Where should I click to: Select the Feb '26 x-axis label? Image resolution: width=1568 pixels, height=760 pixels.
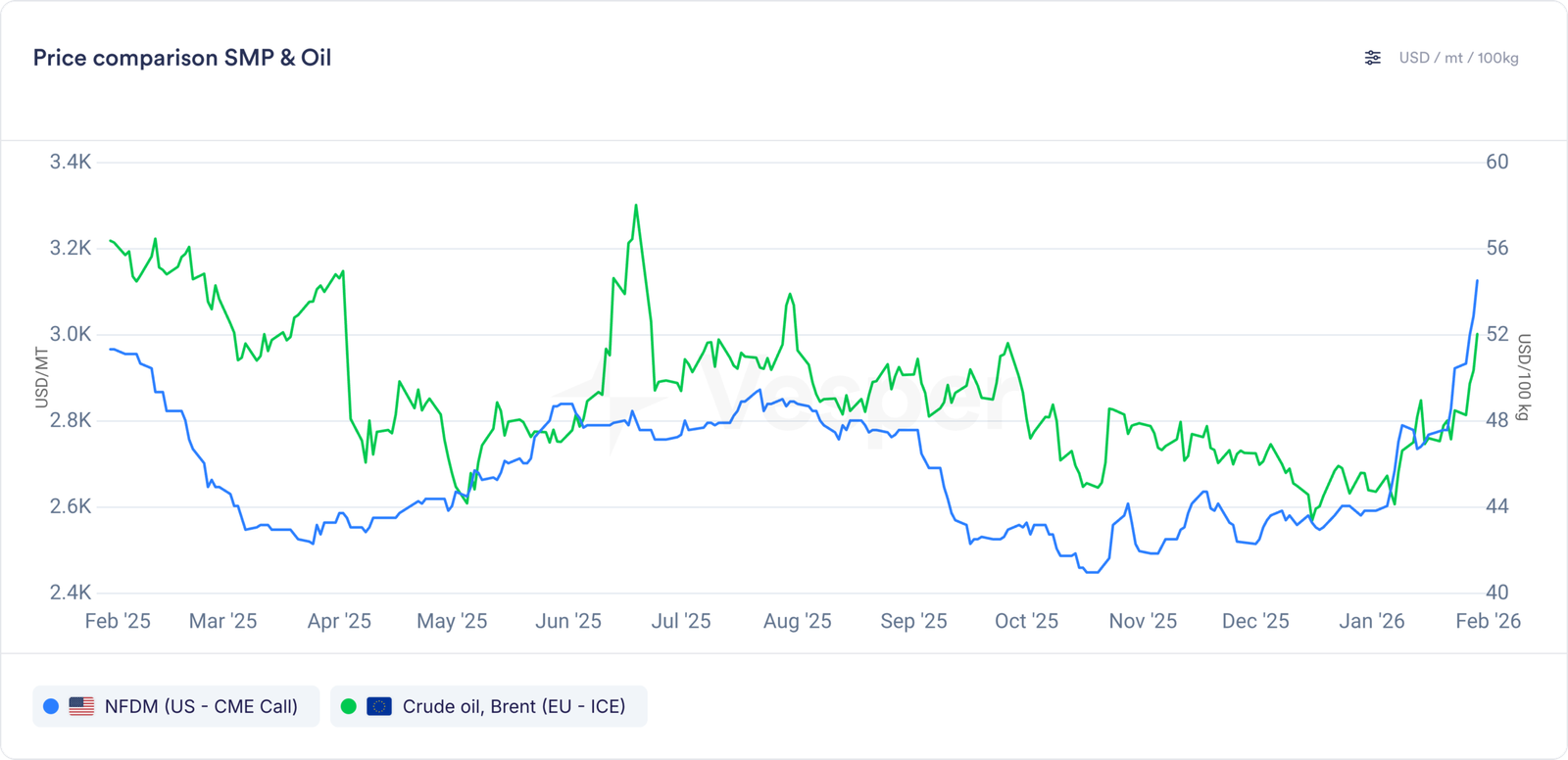[1488, 621]
